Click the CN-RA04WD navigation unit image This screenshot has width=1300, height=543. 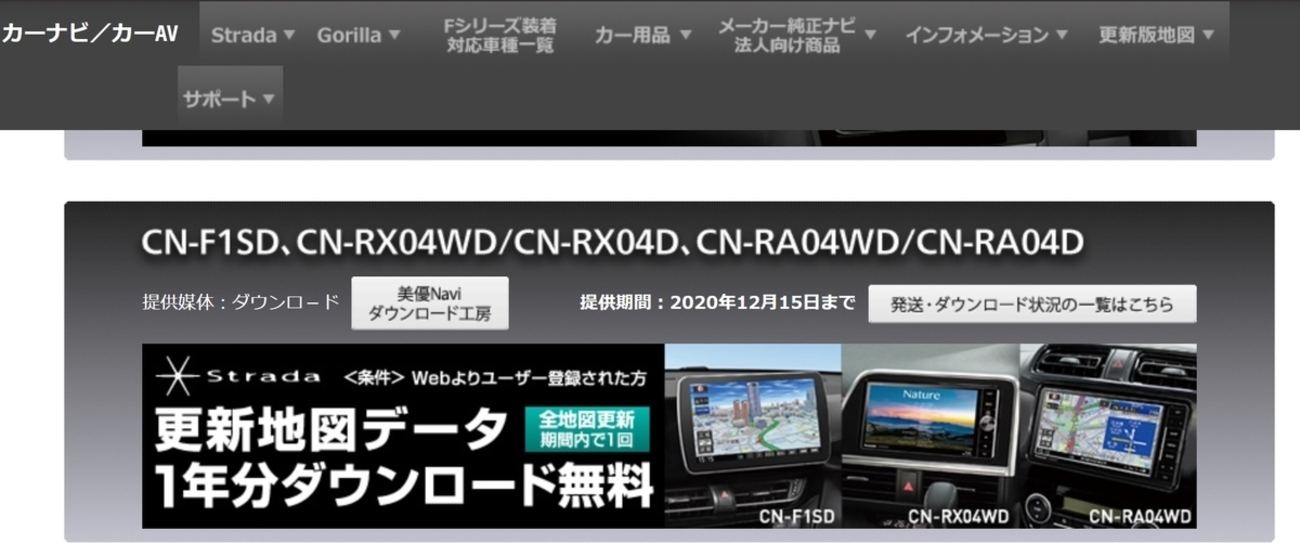pyautogui.click(x=1108, y=436)
